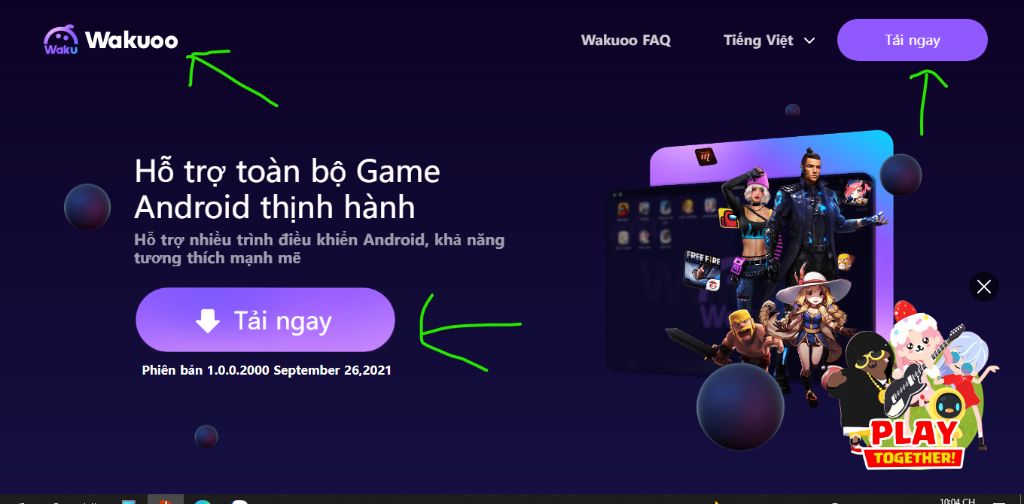Click the large Tải ngay download button
This screenshot has height=504, width=1024.
[265, 320]
